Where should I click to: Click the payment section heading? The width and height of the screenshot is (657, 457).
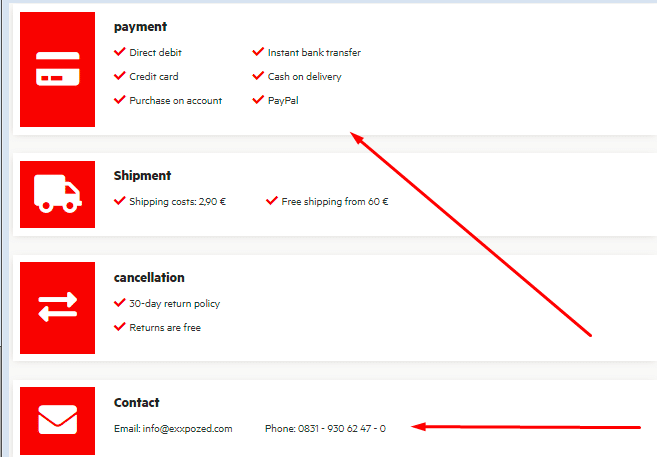pyautogui.click(x=140, y=27)
